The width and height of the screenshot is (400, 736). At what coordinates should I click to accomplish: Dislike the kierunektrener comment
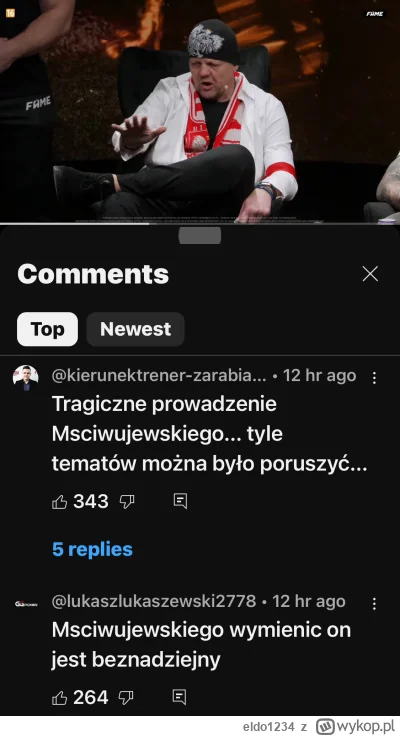pos(127,502)
